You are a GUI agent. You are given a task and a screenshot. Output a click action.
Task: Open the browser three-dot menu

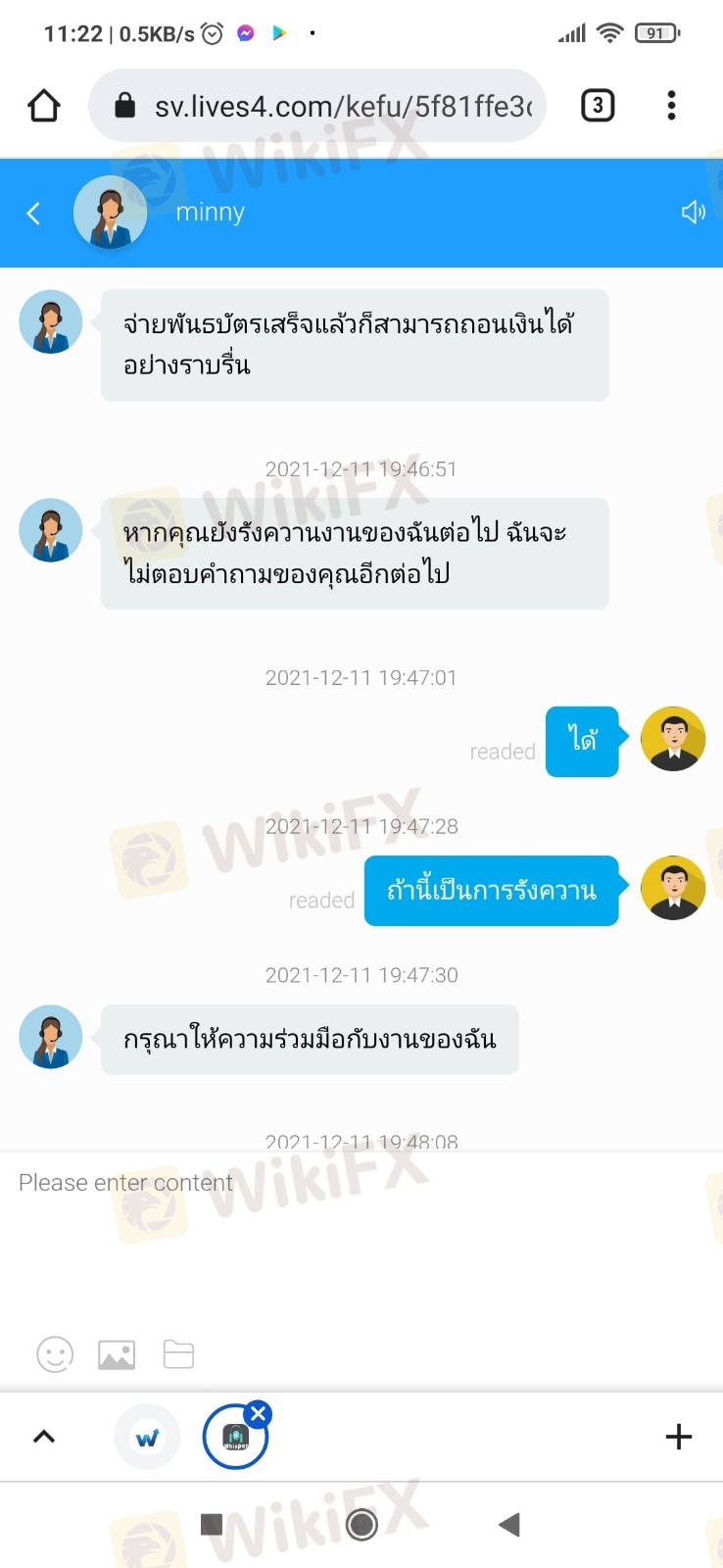click(x=671, y=105)
